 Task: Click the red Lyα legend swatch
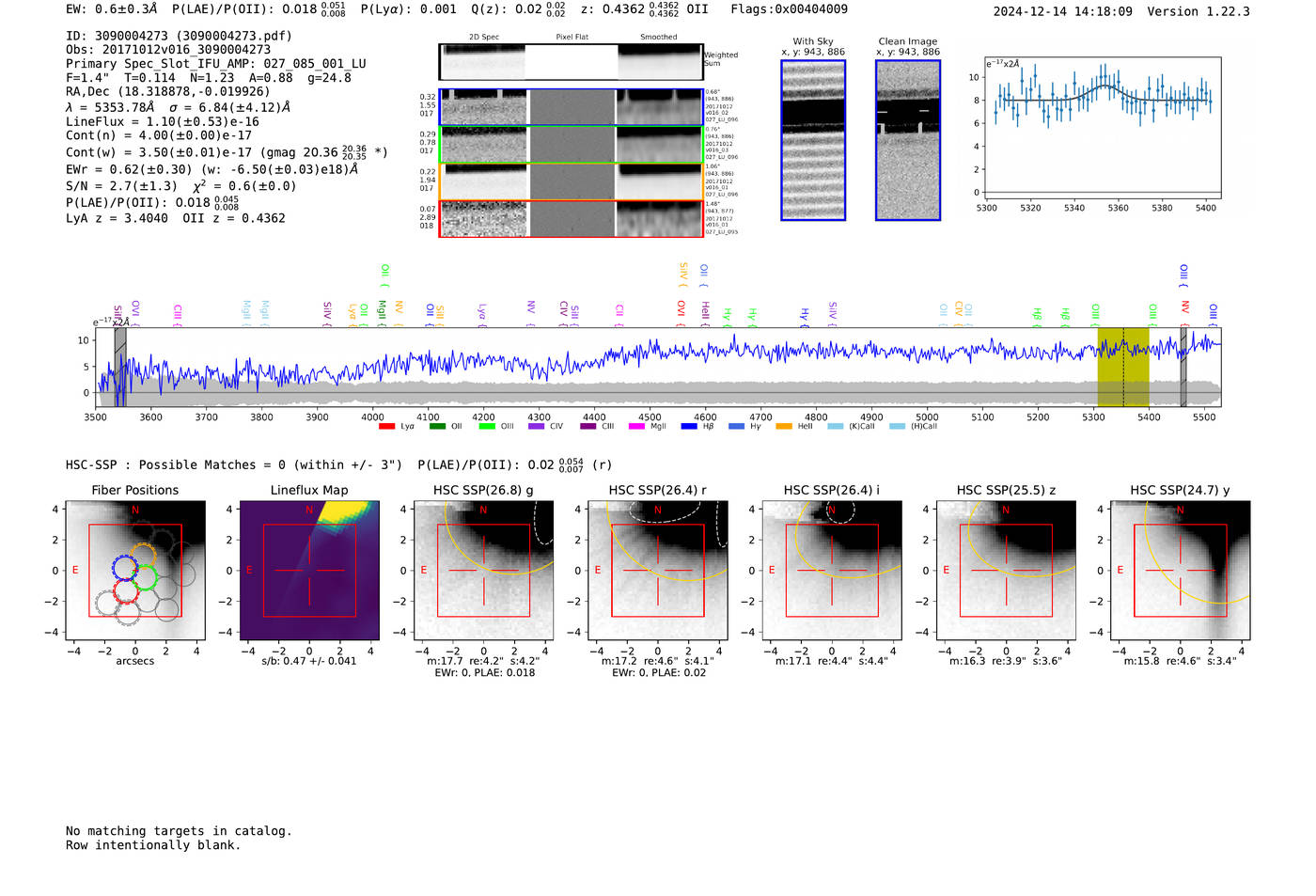coord(386,427)
